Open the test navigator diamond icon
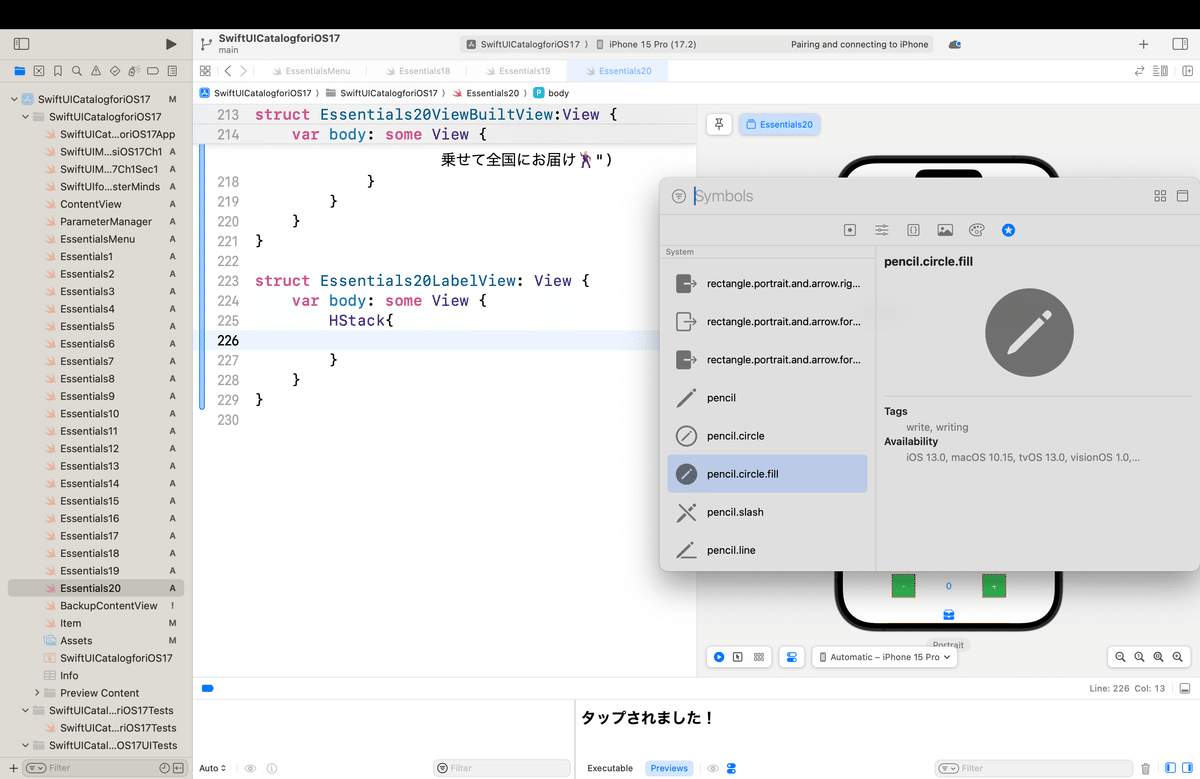The image size is (1200, 779). tap(115, 71)
